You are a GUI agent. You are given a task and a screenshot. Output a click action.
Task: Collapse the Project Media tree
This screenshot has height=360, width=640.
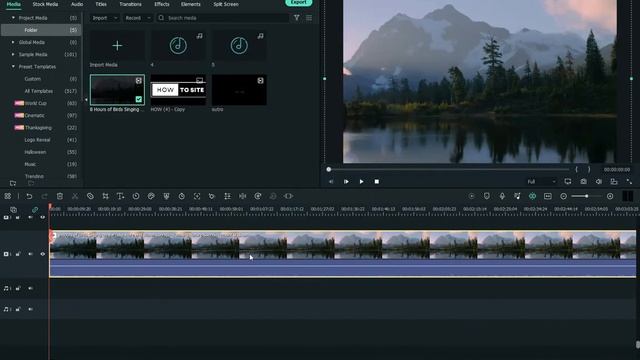coord(13,18)
